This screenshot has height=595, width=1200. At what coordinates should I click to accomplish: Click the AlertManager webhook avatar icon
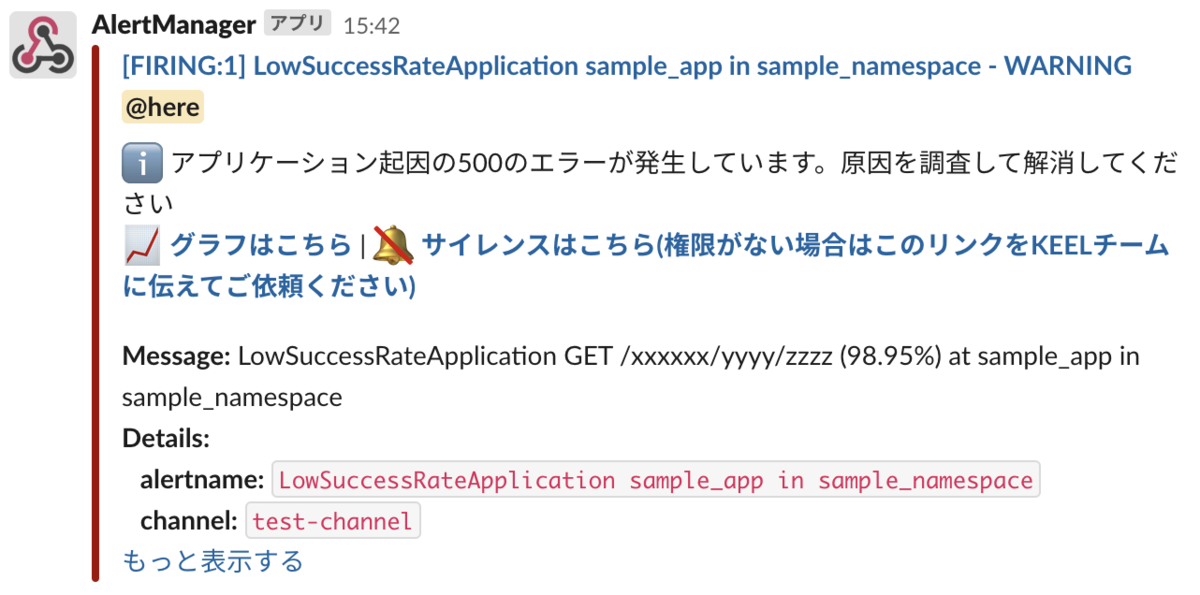[43, 45]
